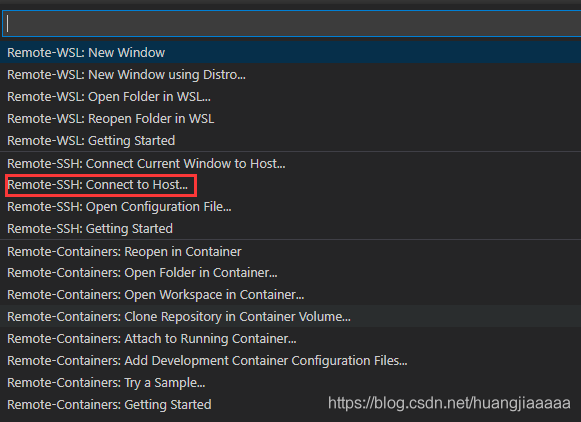The image size is (581, 422).
Task: Run Remote-Containers: Attach to Running Container
Action: (290, 338)
